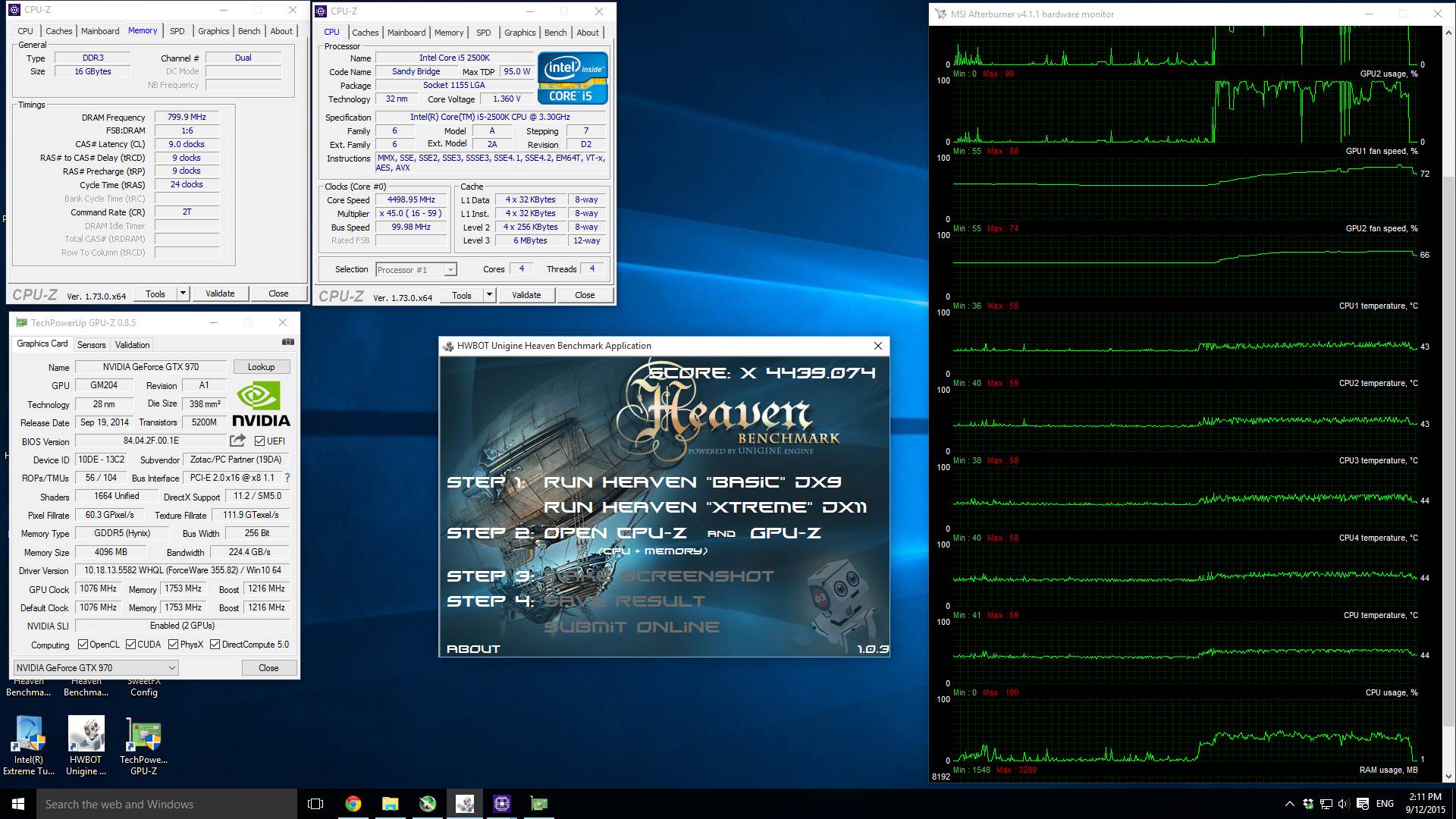Click the NVIDIA logo in GPU-Z

click(x=260, y=404)
